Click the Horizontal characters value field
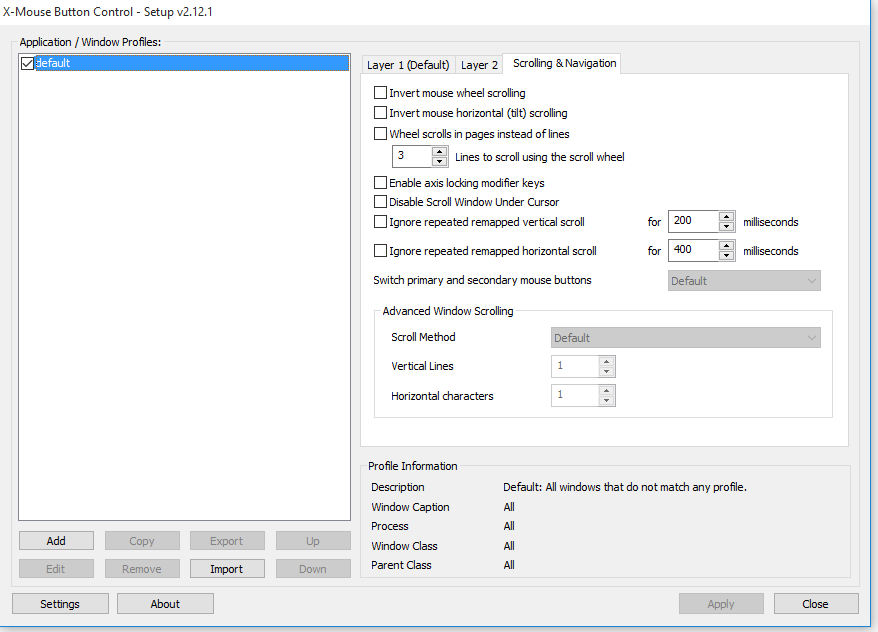 pyautogui.click(x=575, y=395)
